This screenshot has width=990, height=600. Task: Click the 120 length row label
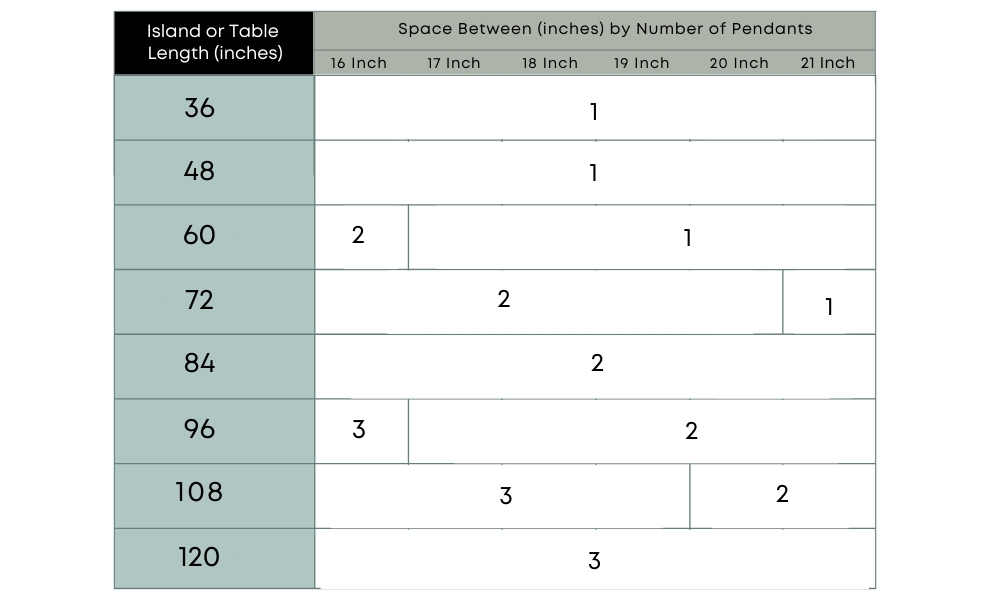tap(200, 557)
